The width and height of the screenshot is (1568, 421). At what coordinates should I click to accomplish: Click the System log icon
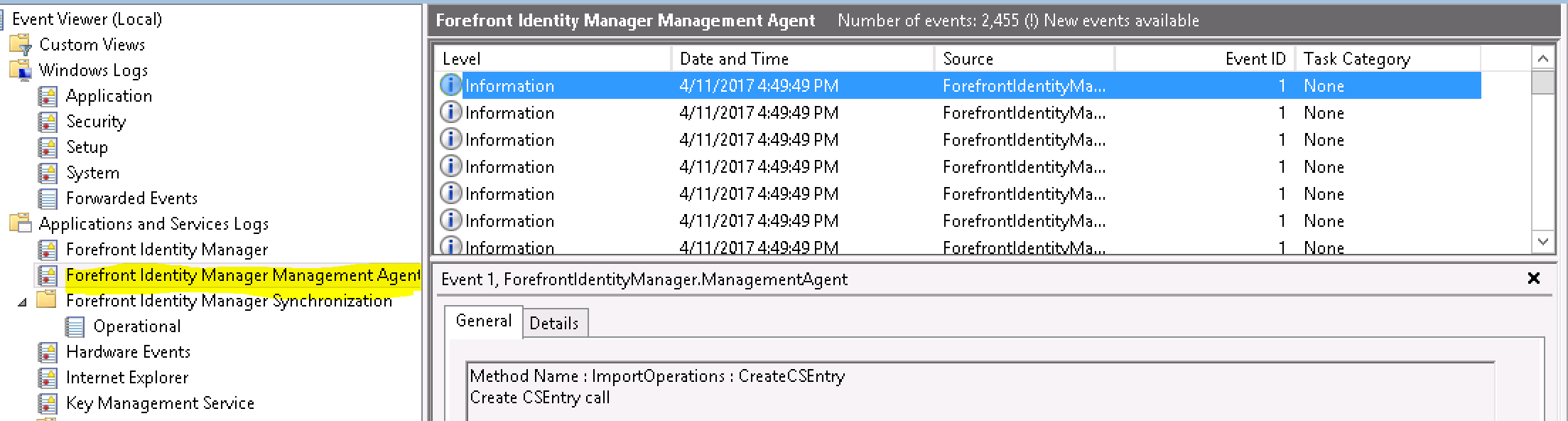coord(48,173)
